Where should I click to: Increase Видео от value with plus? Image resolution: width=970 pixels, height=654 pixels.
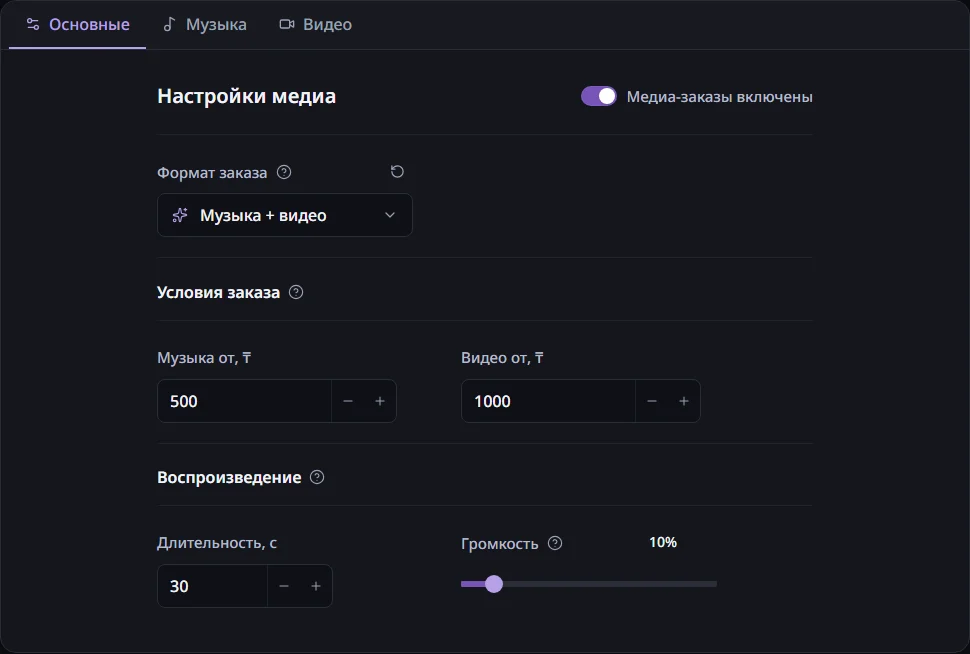coord(684,401)
